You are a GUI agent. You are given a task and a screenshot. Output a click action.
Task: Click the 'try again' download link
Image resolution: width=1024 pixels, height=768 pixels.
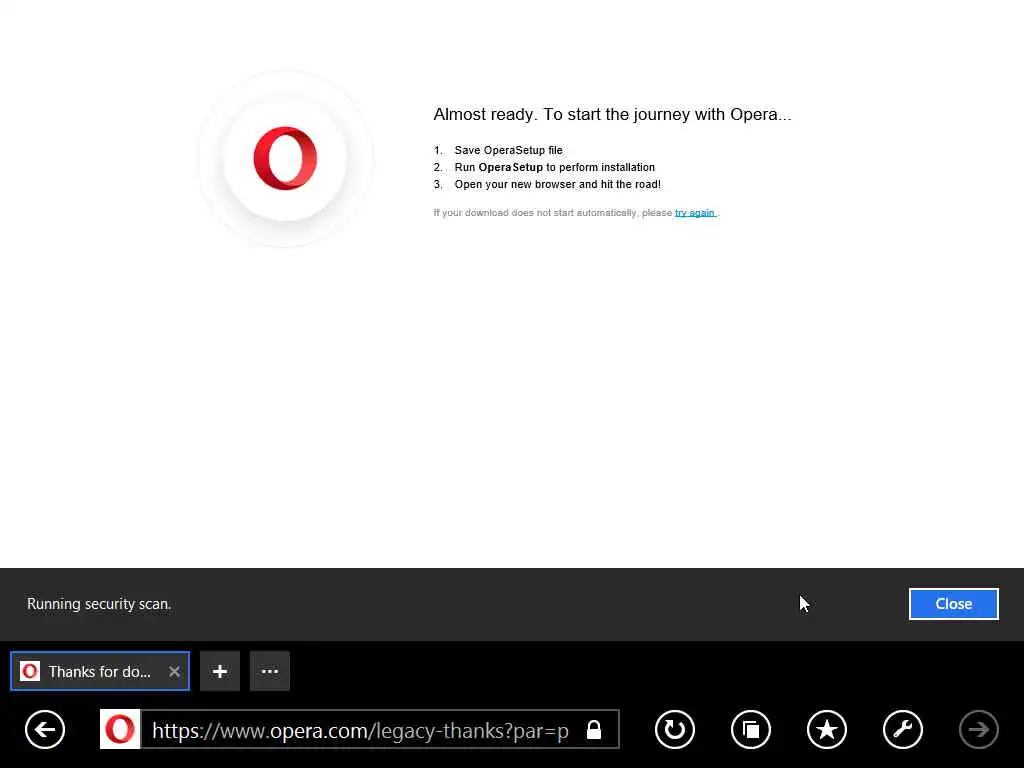coord(695,213)
